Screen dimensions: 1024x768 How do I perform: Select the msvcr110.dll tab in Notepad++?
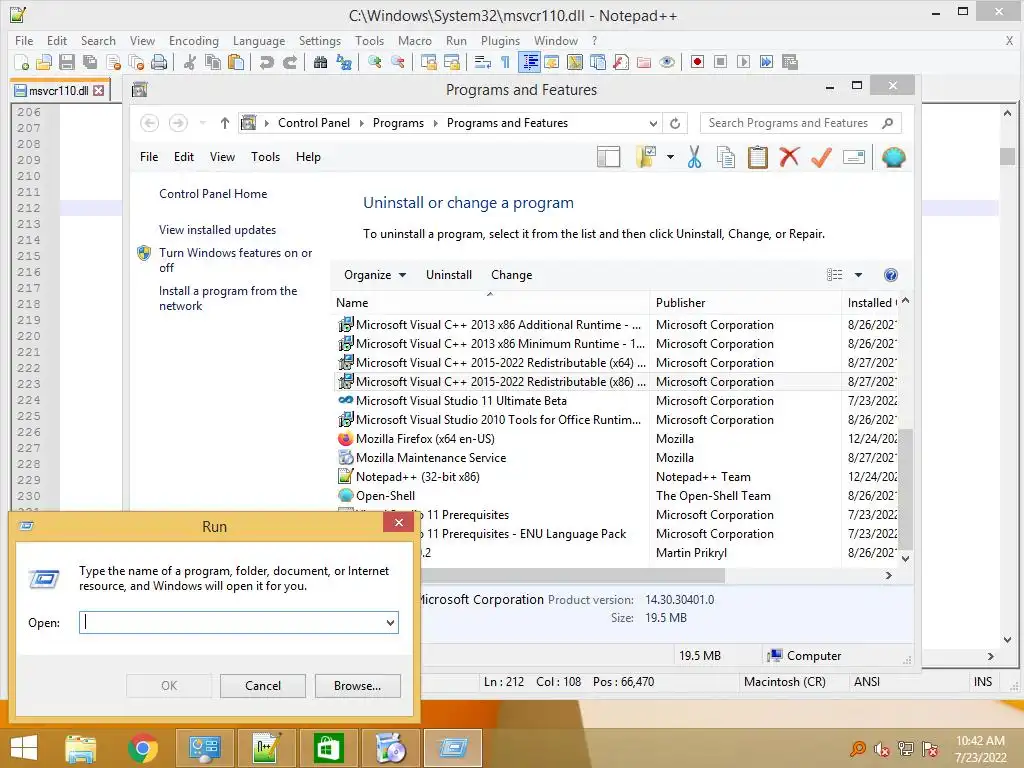click(x=59, y=91)
